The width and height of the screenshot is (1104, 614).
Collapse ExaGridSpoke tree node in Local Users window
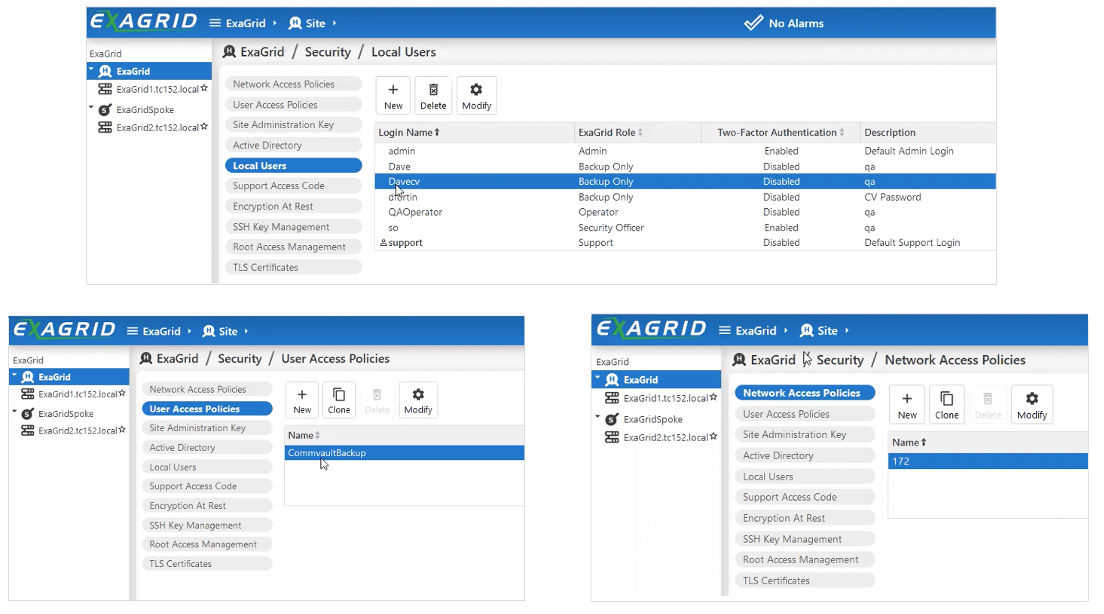(x=92, y=108)
